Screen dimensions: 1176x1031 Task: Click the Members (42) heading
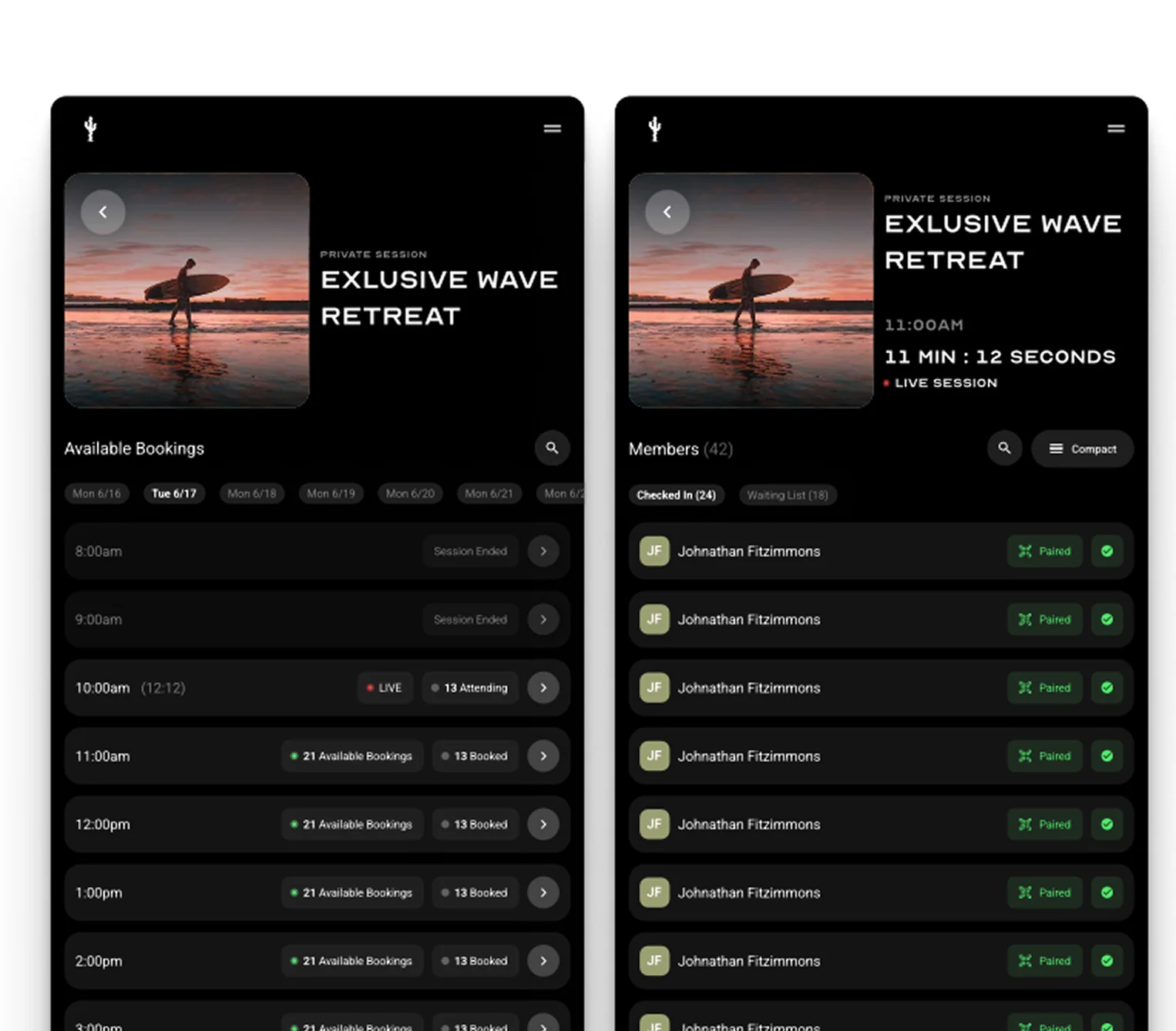(680, 448)
